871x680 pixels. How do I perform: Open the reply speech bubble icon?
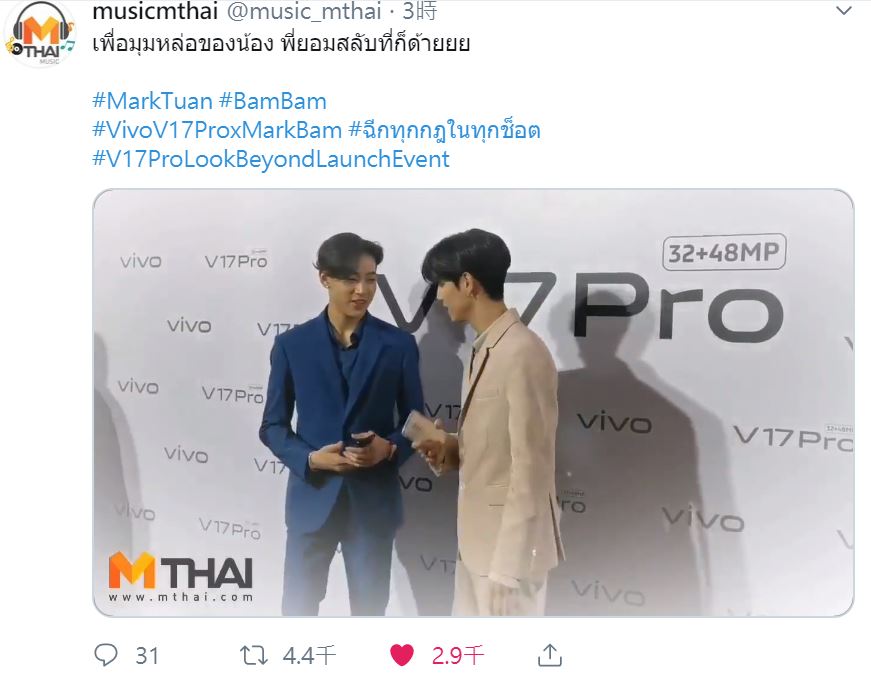(106, 655)
